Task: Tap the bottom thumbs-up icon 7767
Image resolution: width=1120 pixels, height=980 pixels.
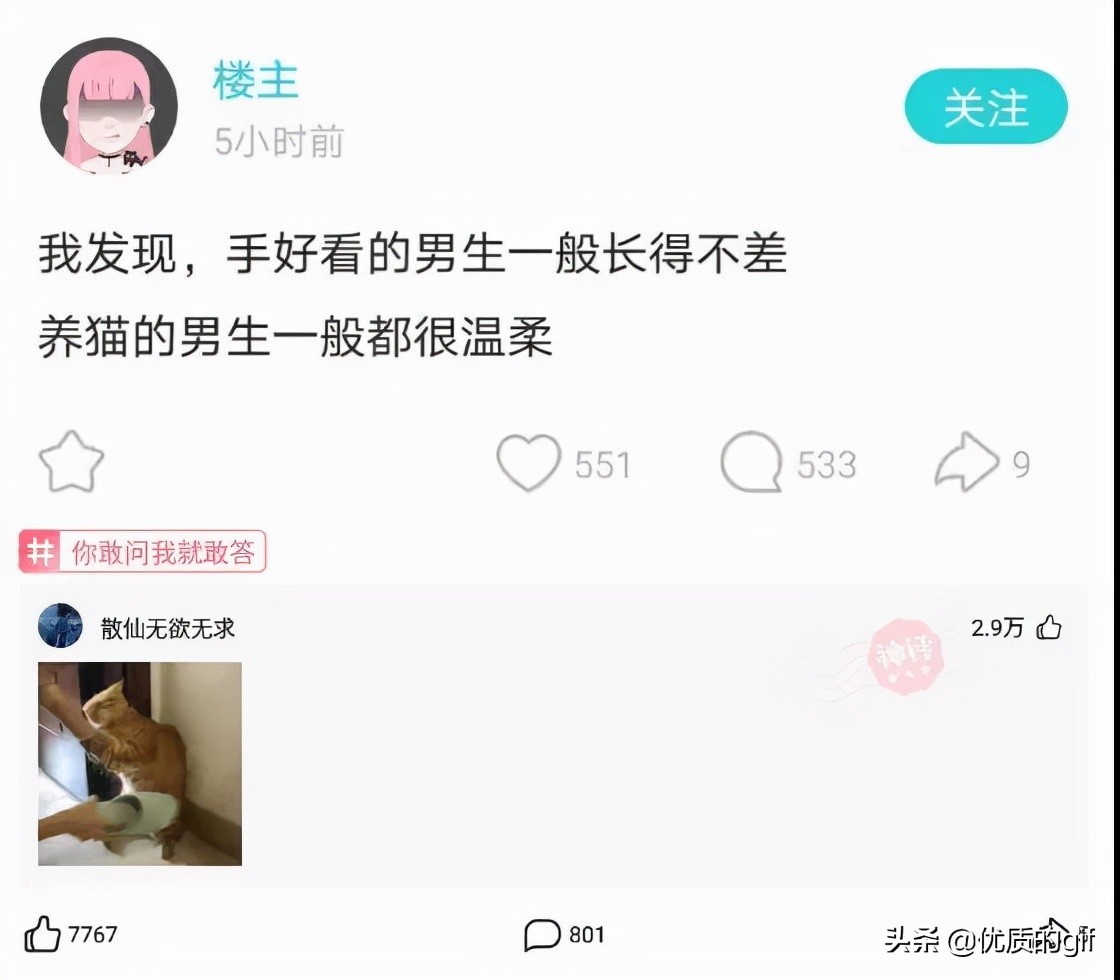Action: click(42, 934)
